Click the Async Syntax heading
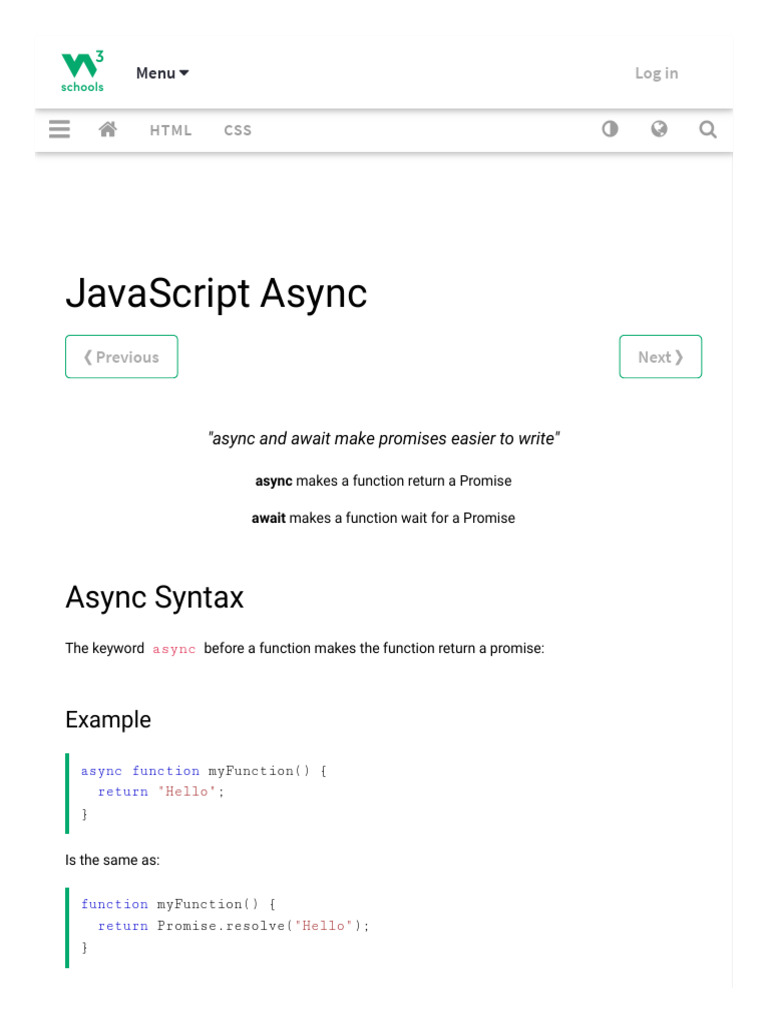Screen dimensions: 768x1024 click(x=154, y=598)
